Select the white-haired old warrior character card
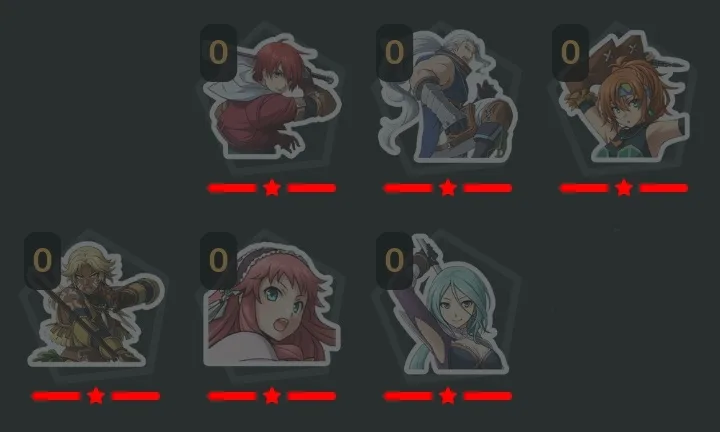 [448, 95]
